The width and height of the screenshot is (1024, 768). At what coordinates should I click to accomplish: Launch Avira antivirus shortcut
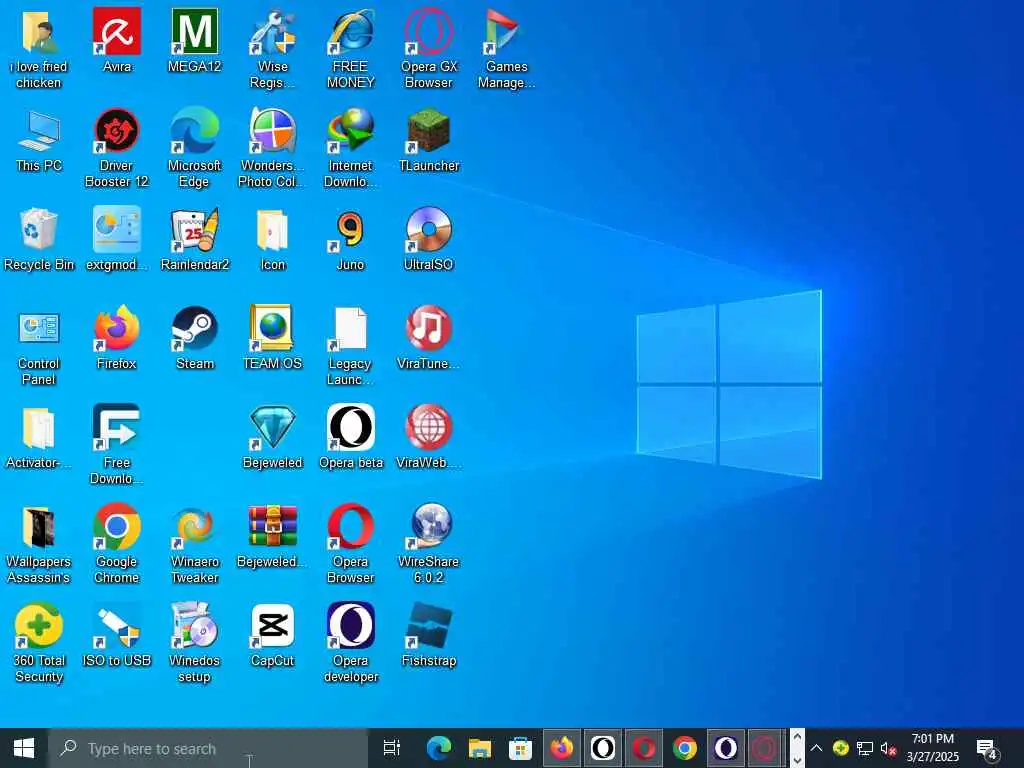tap(117, 40)
